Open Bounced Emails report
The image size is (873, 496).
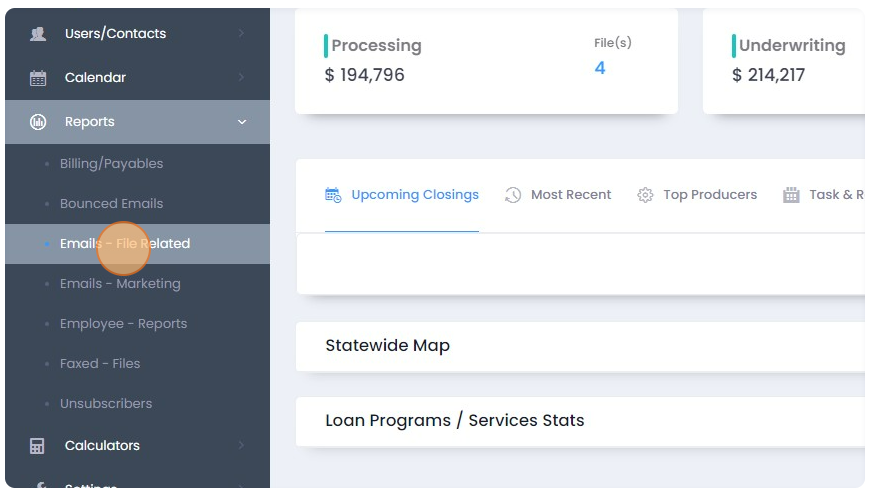(111, 204)
